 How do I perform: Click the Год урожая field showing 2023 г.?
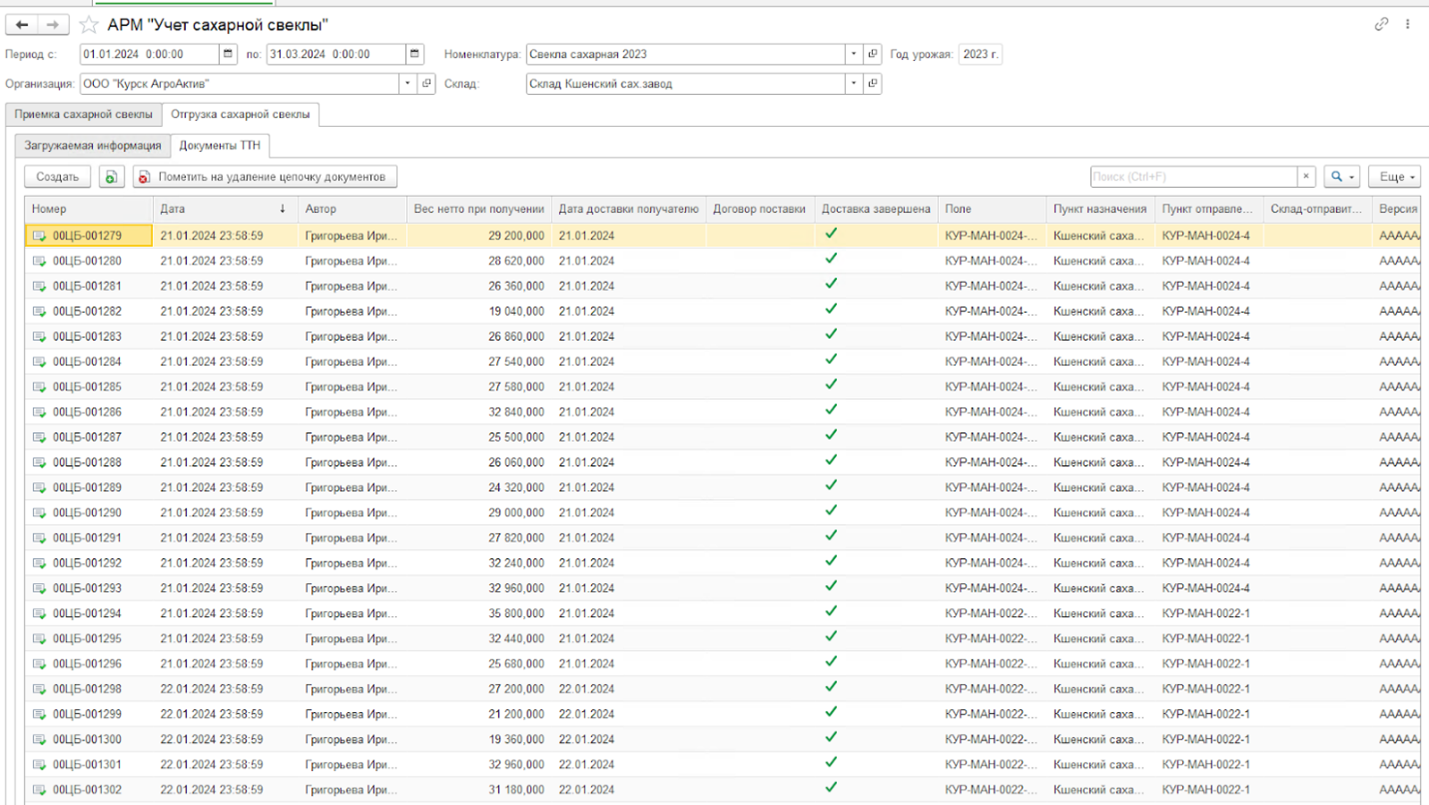pos(980,54)
